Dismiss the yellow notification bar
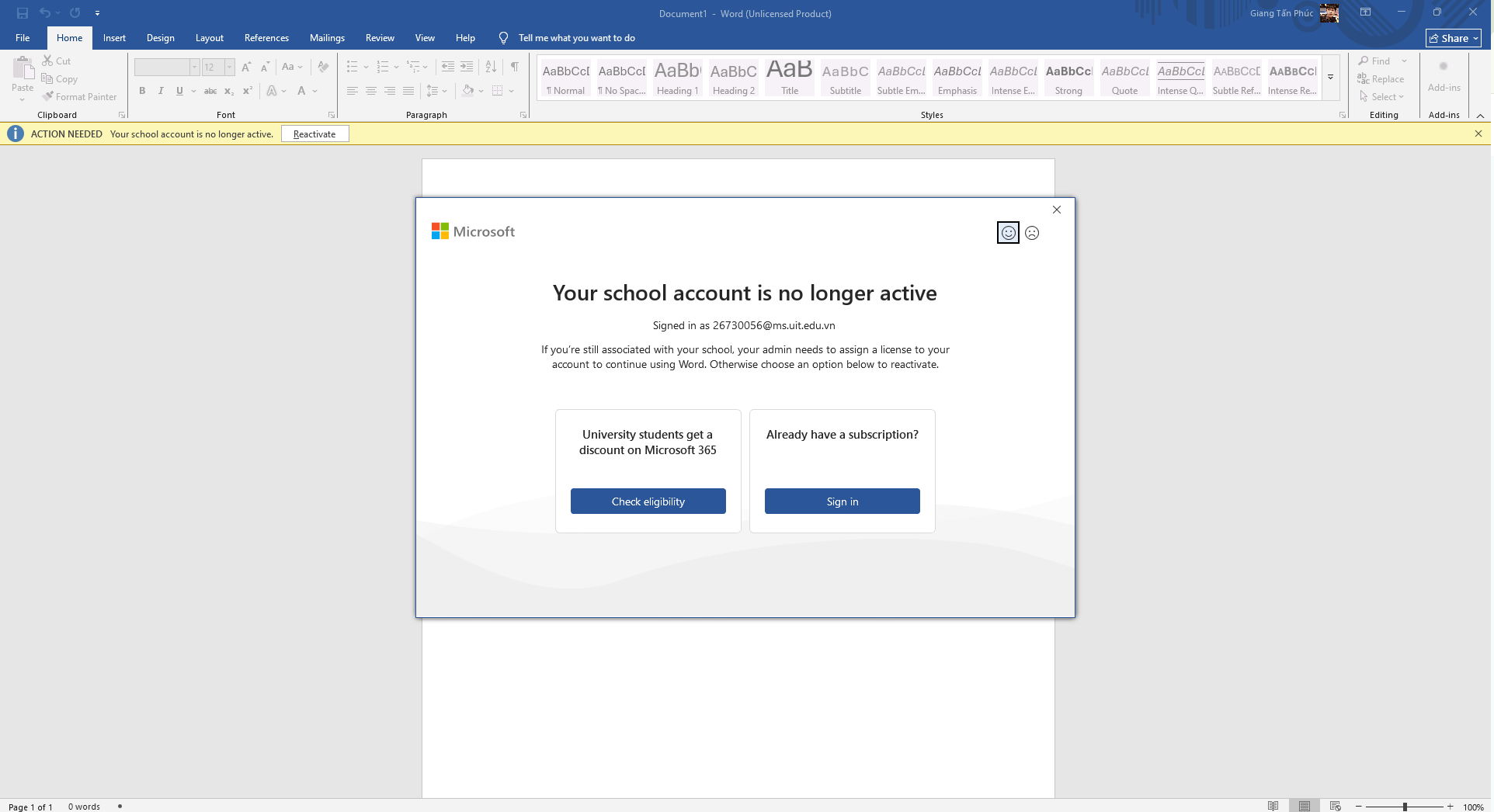This screenshot has height=812, width=1494. (1478, 134)
